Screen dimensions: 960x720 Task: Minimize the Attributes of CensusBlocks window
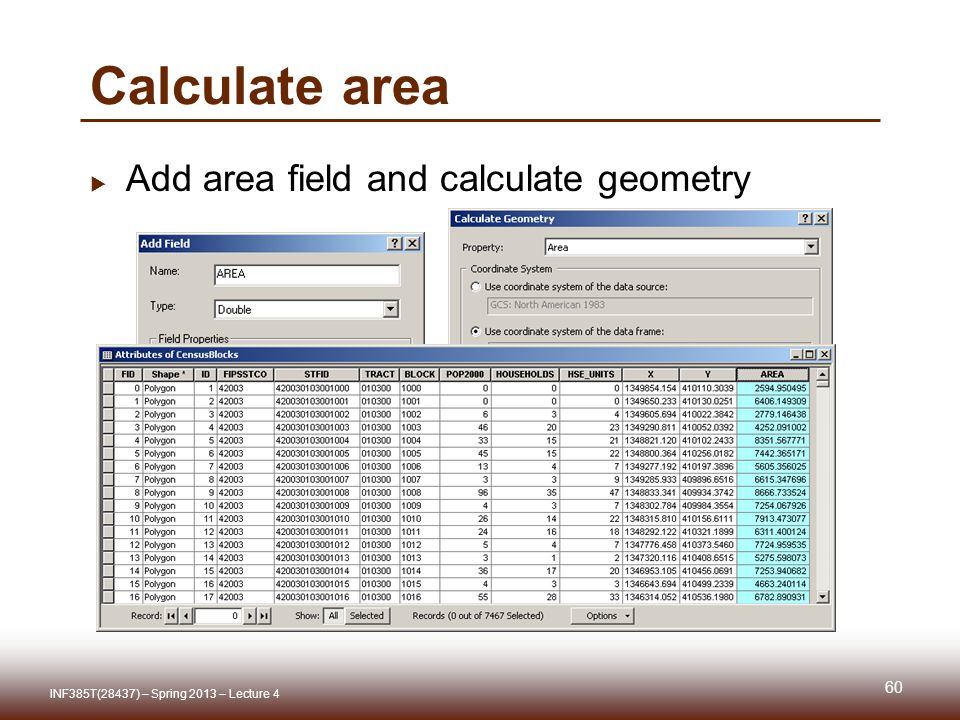pyautogui.click(x=796, y=354)
